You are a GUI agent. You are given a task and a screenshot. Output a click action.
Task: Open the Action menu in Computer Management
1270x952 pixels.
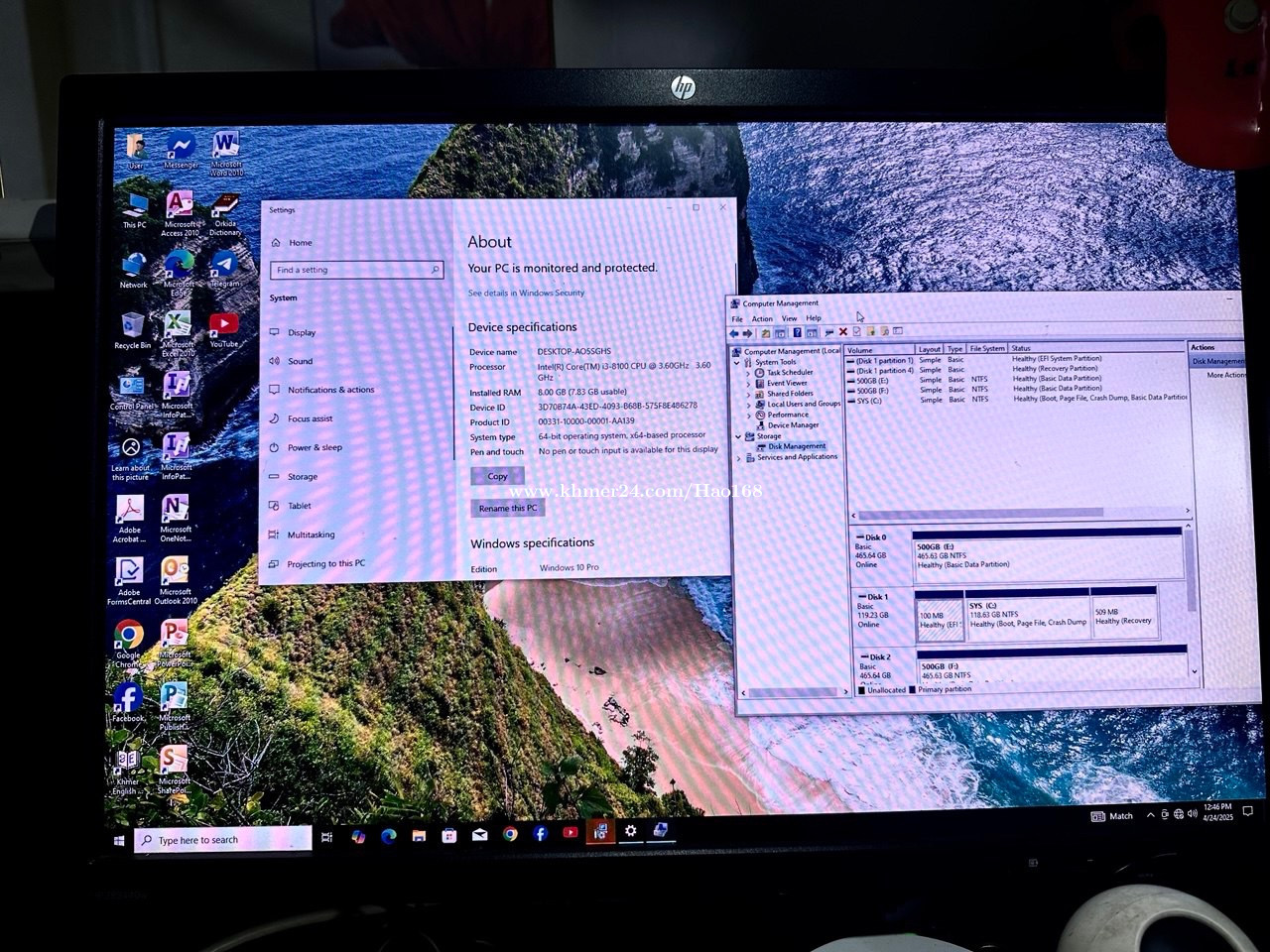coord(761,318)
